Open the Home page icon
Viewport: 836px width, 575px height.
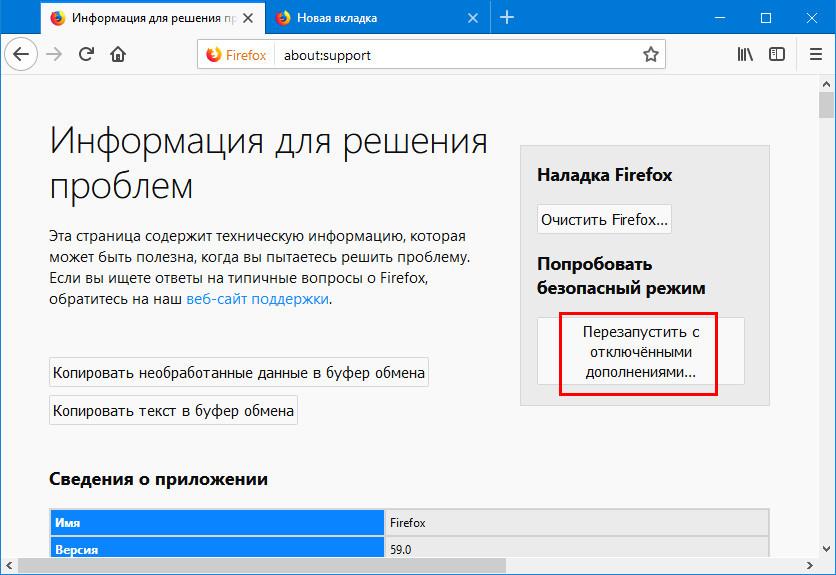coord(118,54)
